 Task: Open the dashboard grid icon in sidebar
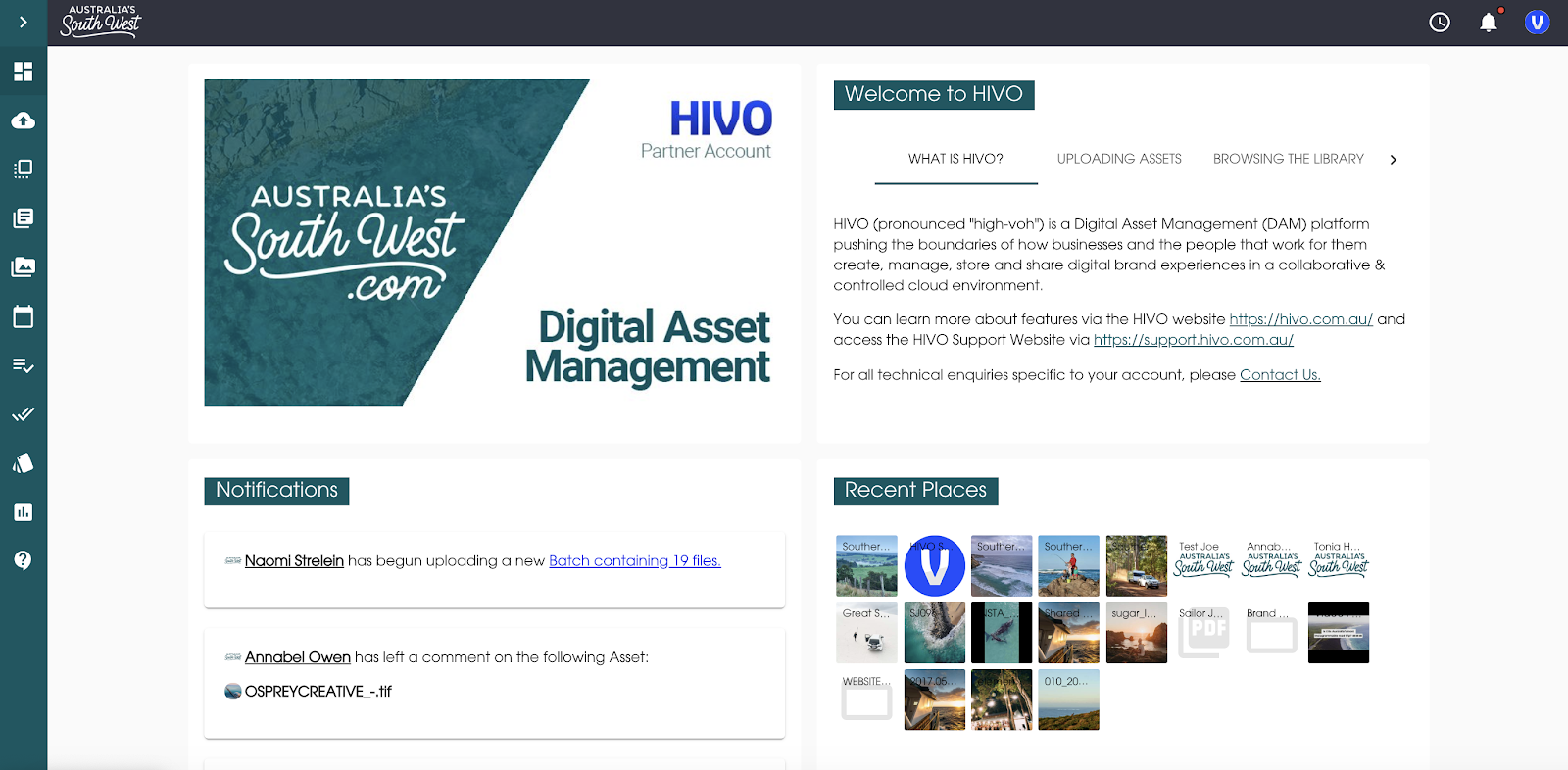coord(24,72)
